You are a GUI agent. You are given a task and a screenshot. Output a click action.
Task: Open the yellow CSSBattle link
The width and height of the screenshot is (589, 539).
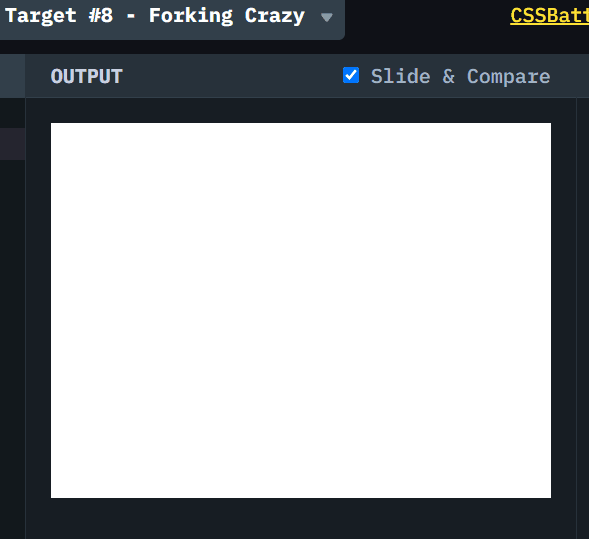(549, 16)
